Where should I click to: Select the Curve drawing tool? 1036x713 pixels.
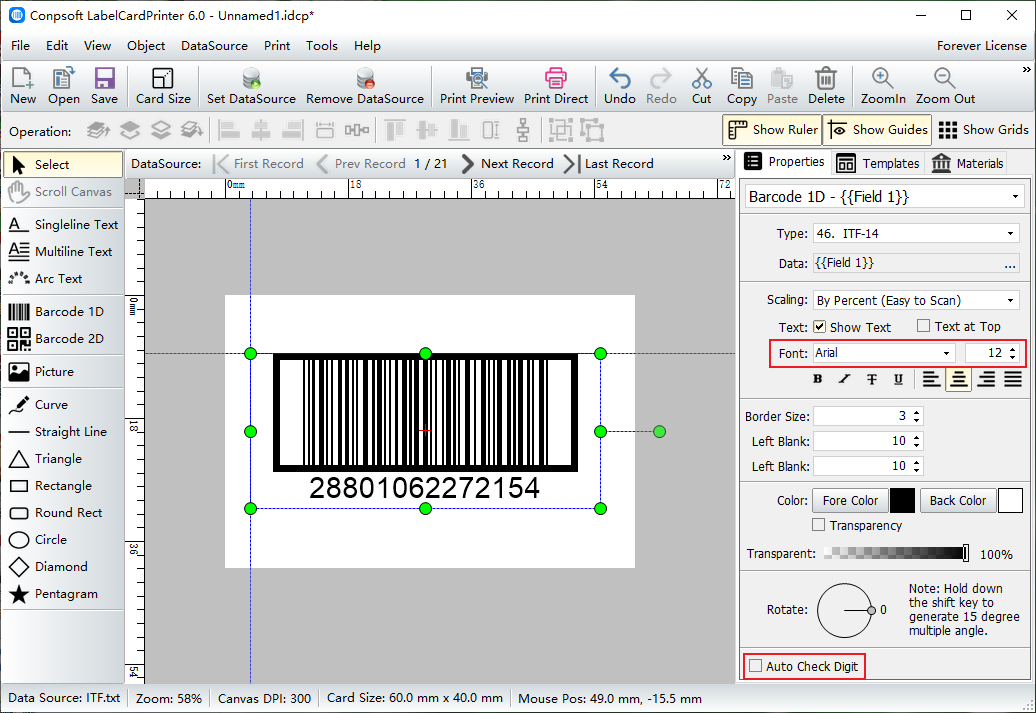tap(63, 404)
